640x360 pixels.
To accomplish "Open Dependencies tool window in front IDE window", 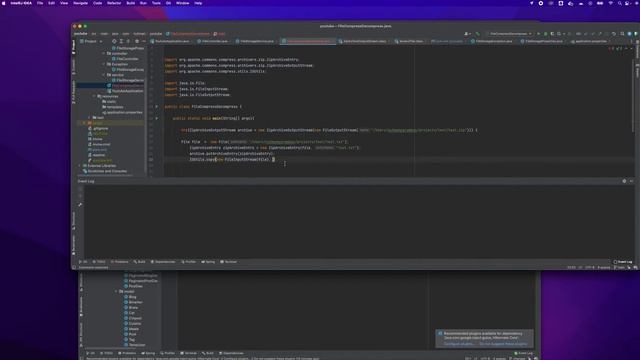I will 163,262.
